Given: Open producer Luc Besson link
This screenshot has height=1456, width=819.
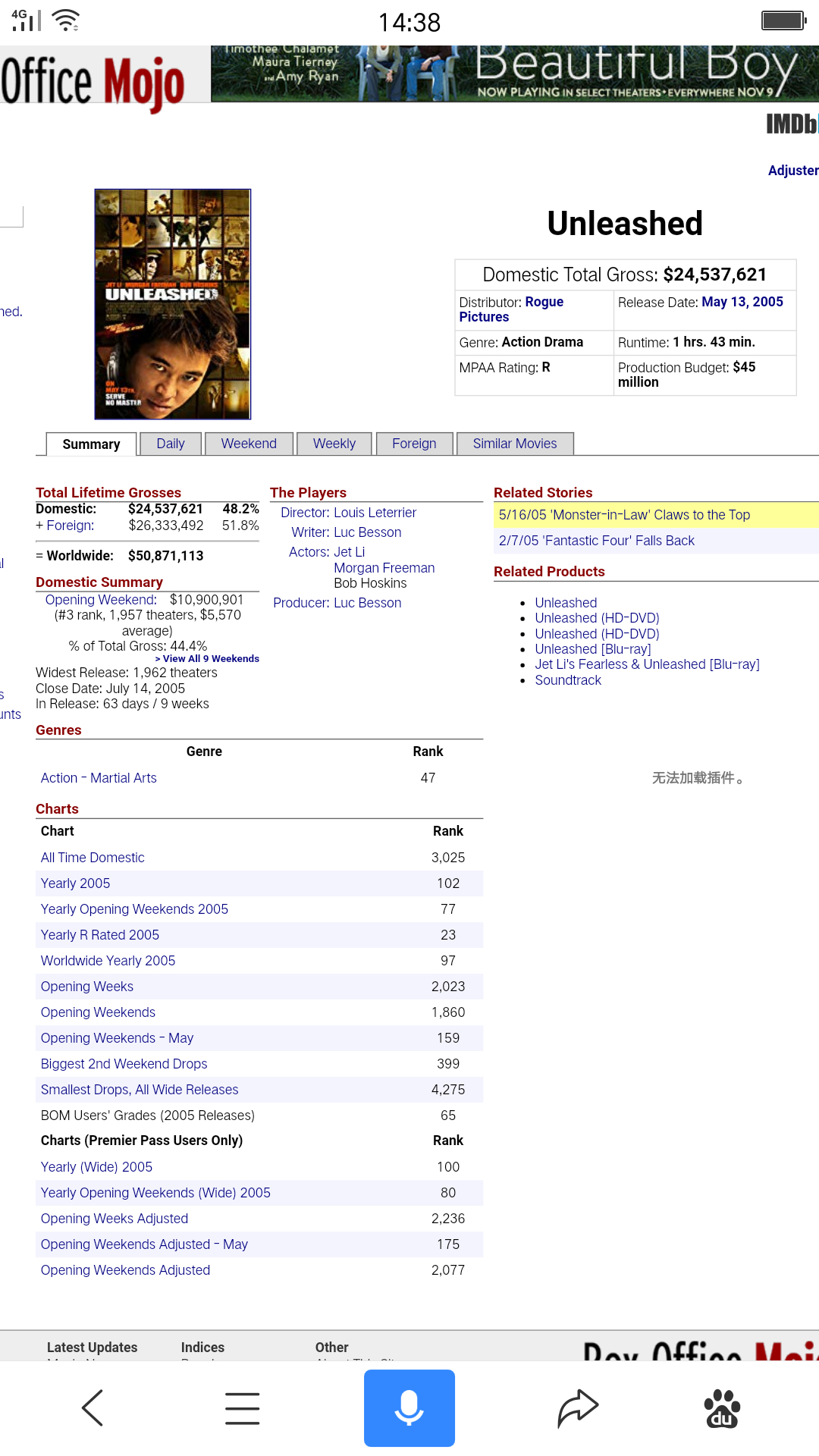Looking at the screenshot, I should [368, 603].
